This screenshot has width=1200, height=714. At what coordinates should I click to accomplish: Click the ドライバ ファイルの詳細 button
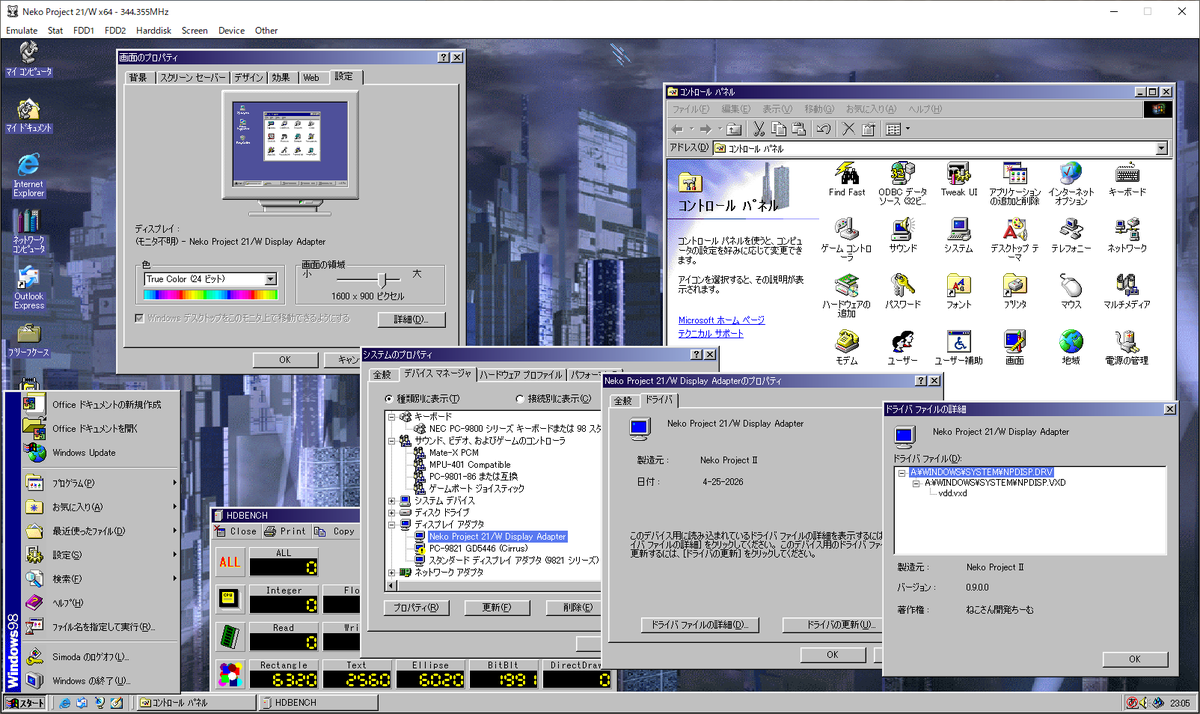[699, 625]
